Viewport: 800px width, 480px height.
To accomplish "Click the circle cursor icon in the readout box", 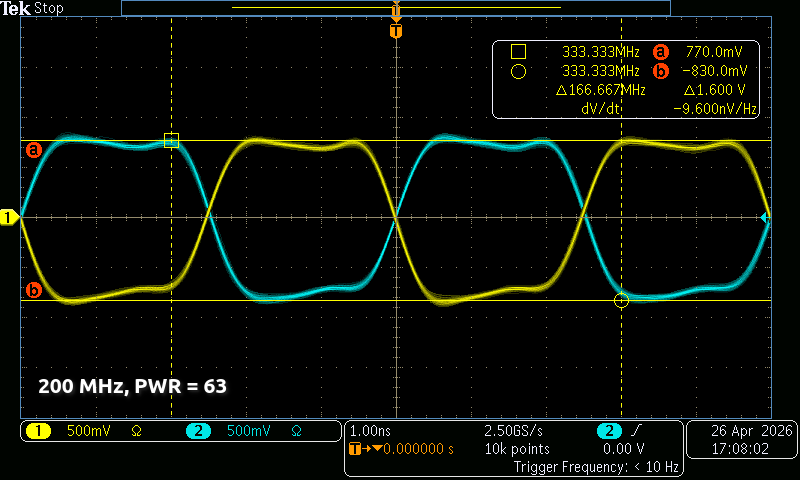I will [518, 71].
